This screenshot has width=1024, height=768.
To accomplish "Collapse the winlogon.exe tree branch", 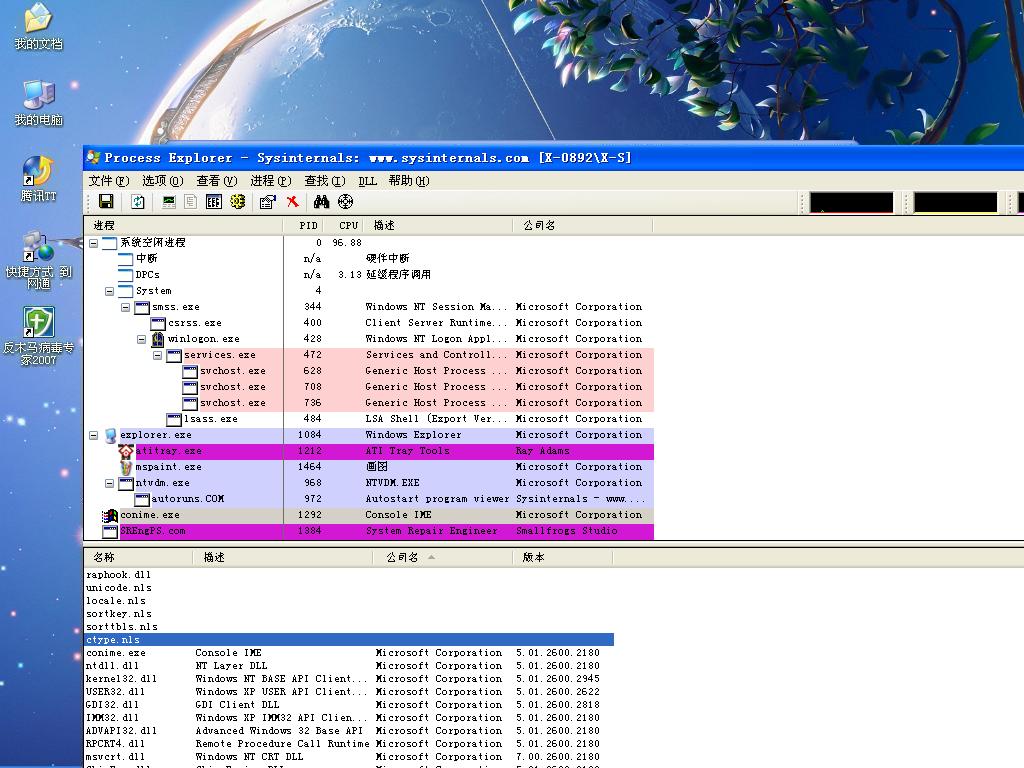I will coord(142,339).
